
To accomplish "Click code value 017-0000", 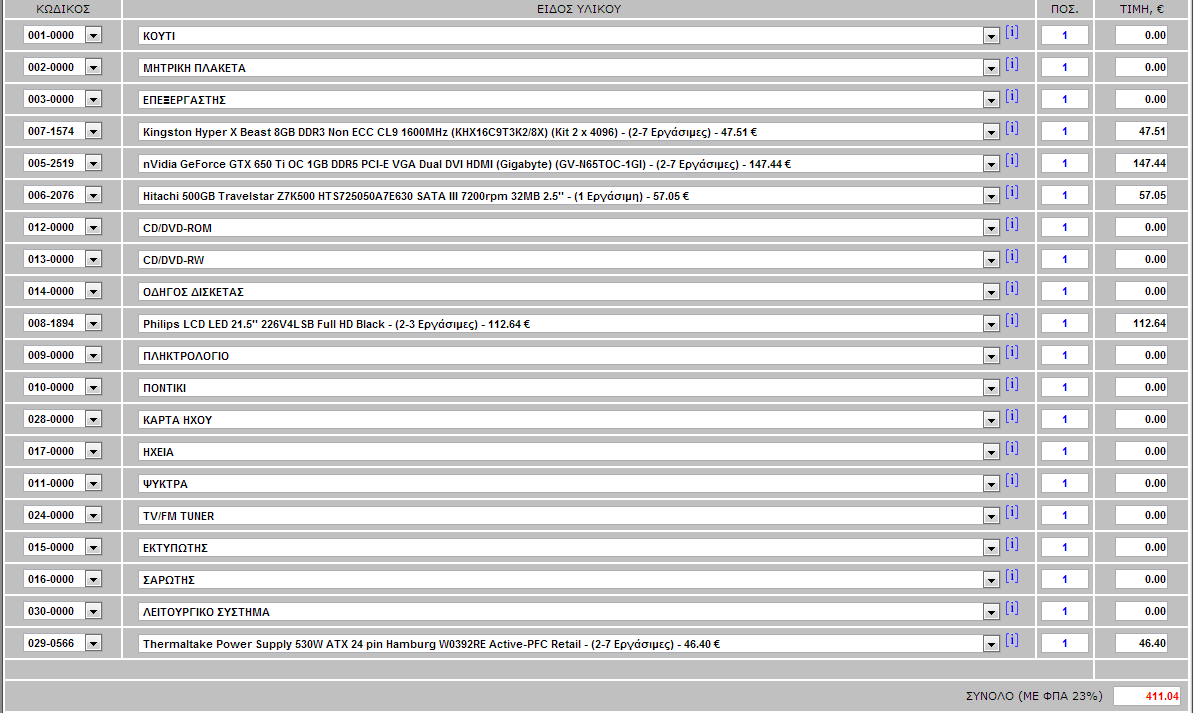I will point(51,451).
